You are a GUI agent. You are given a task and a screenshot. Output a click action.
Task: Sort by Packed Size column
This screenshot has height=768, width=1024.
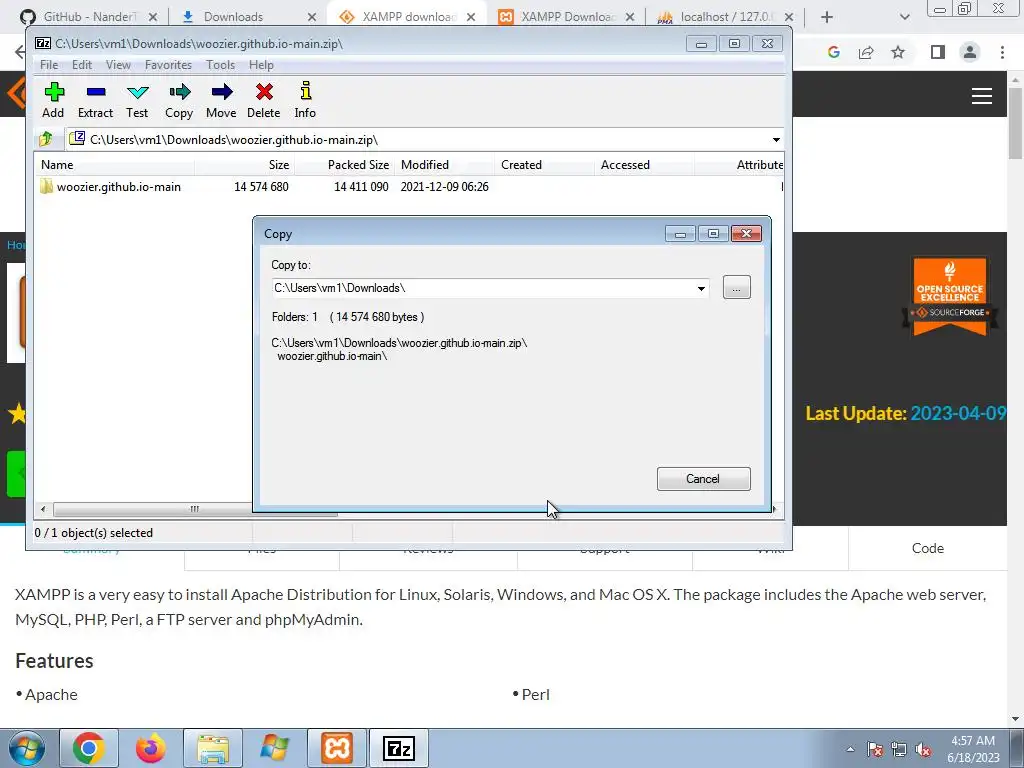(344, 165)
